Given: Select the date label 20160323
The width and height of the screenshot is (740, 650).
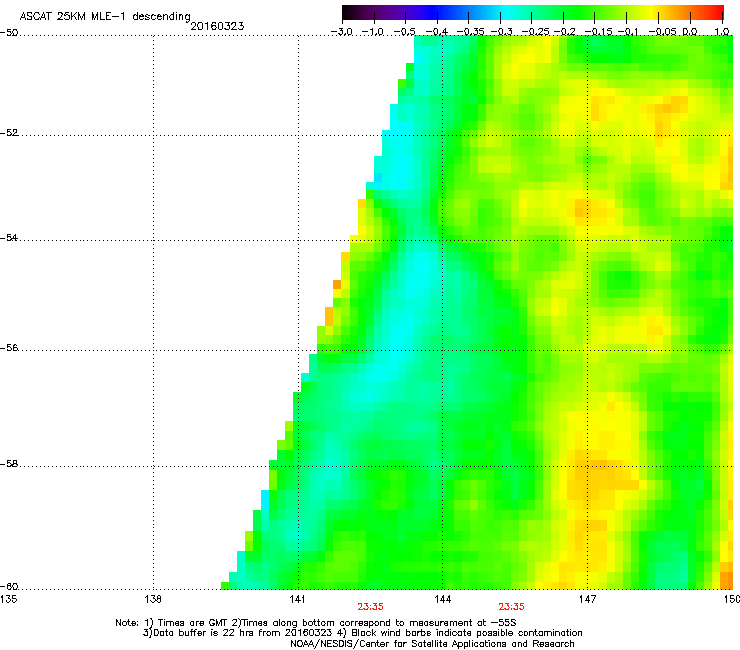Looking at the screenshot, I should coord(217,26).
